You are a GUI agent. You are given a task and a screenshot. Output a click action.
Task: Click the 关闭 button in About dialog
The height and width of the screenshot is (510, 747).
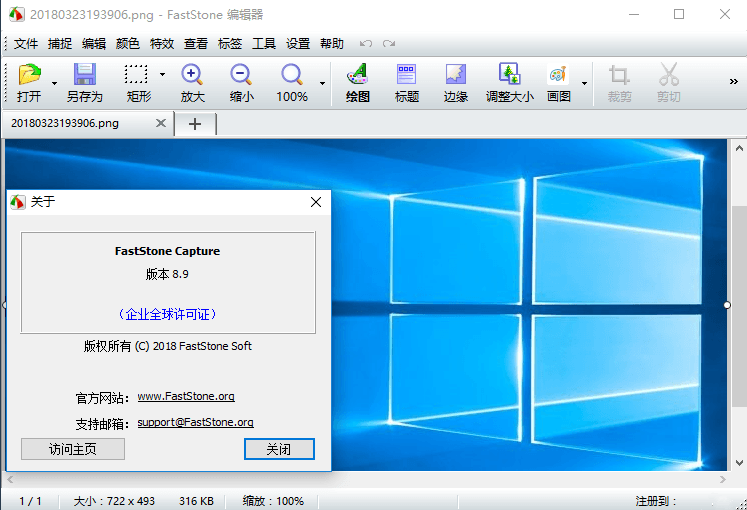point(279,449)
